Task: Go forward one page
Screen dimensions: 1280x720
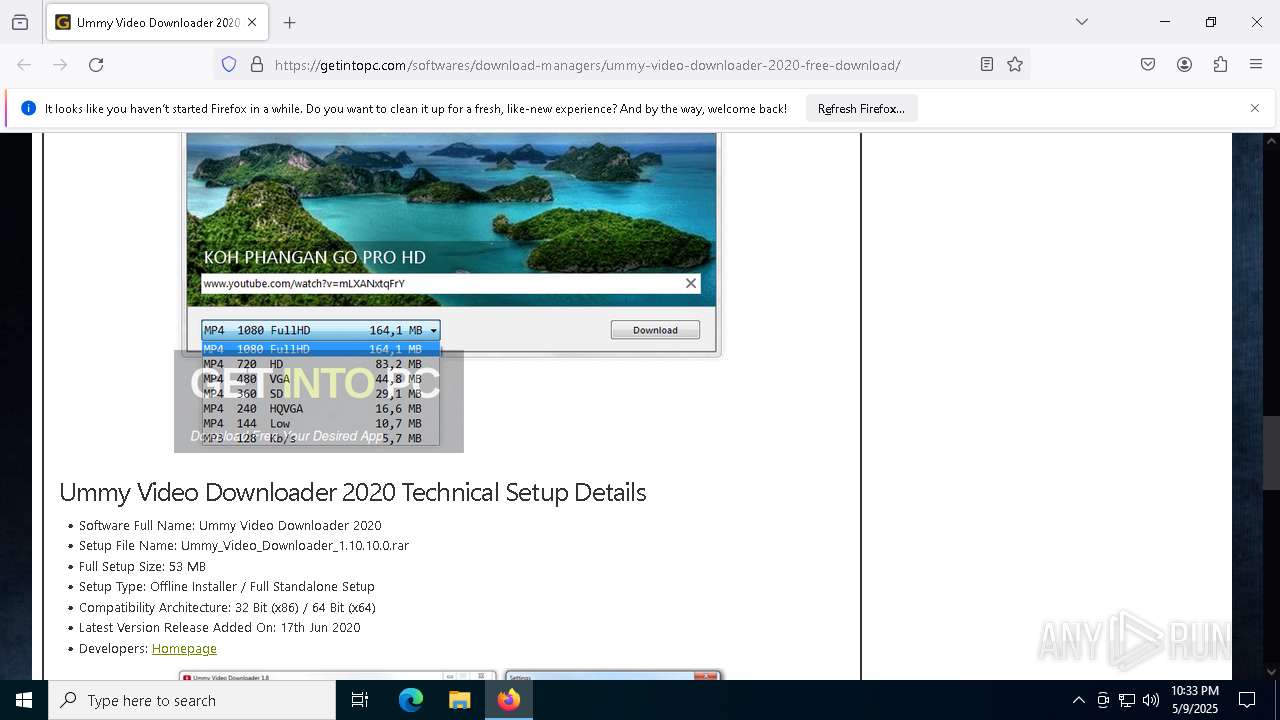Action: 60,65
